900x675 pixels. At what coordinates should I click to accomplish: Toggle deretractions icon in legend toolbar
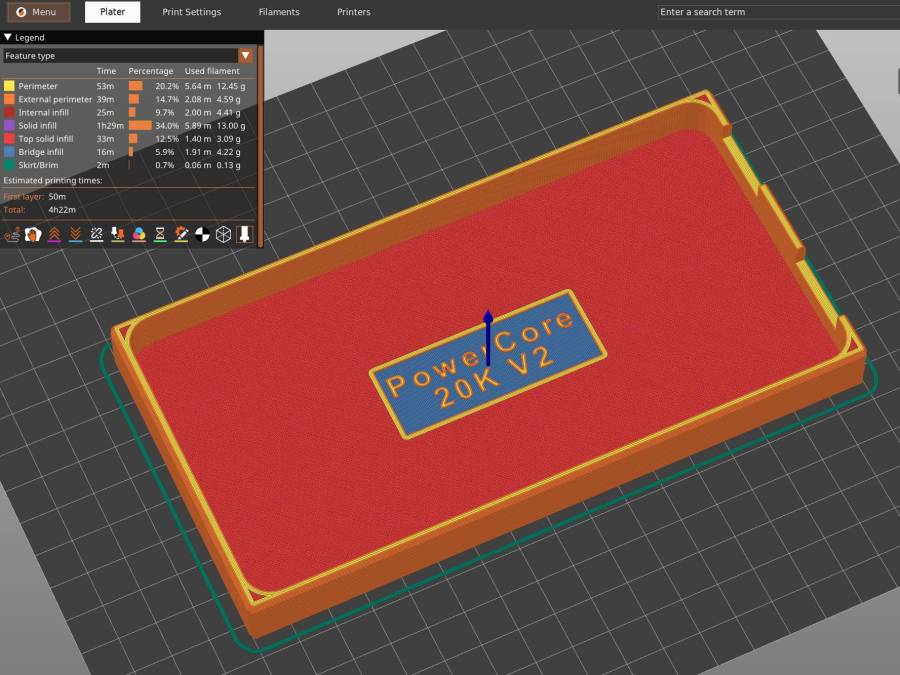click(x=75, y=234)
